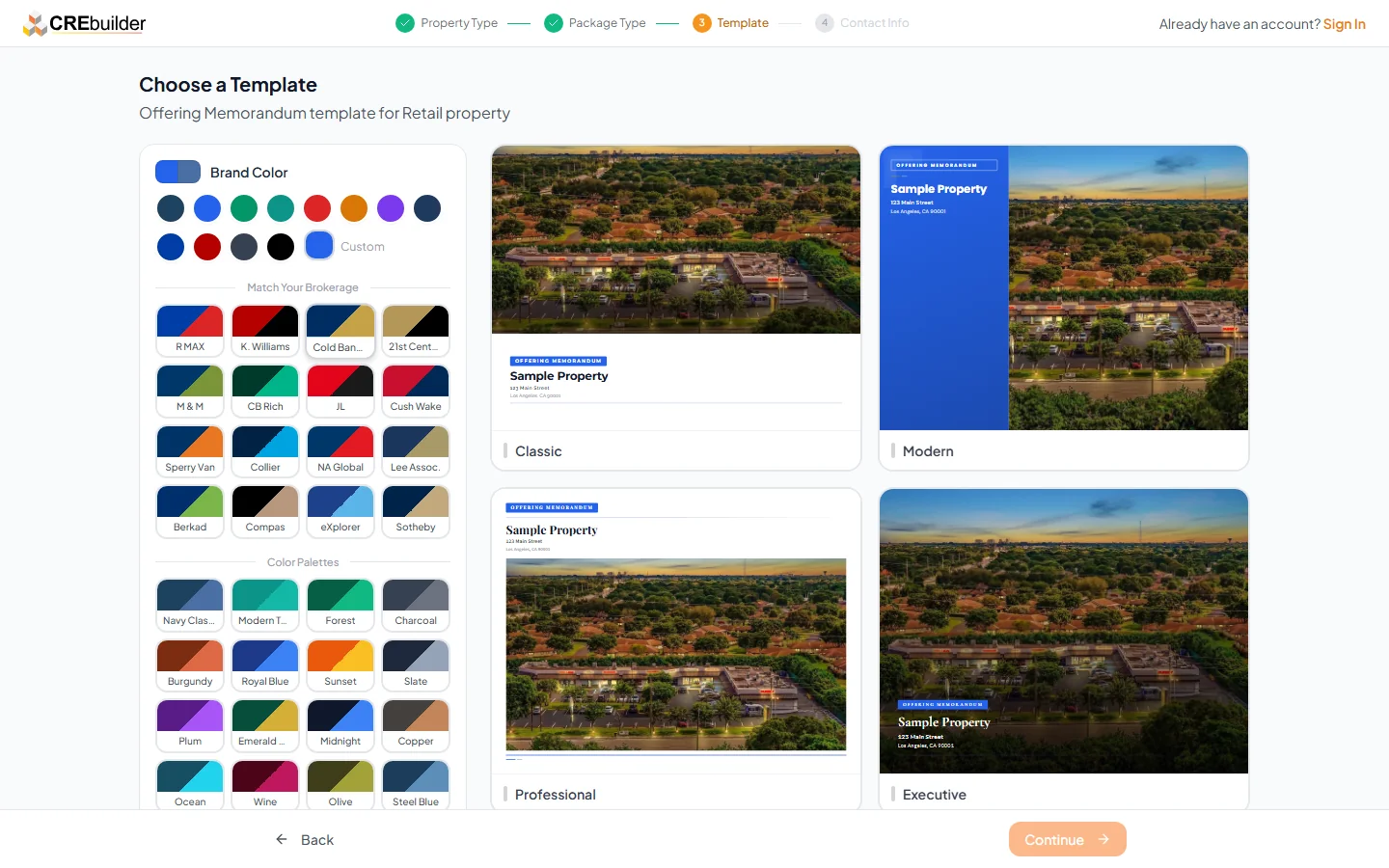Select the purple brand color
The width and height of the screenshot is (1389, 868).
tap(391, 208)
